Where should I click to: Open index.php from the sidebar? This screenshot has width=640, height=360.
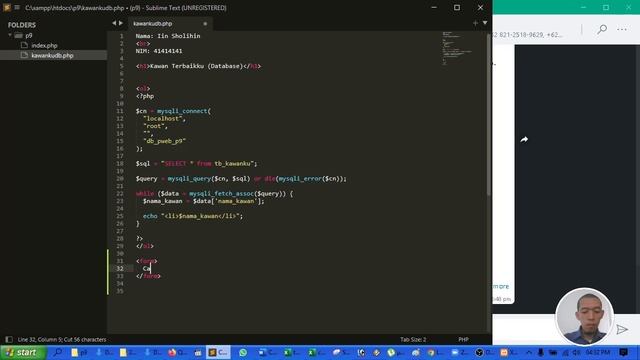(x=44, y=45)
